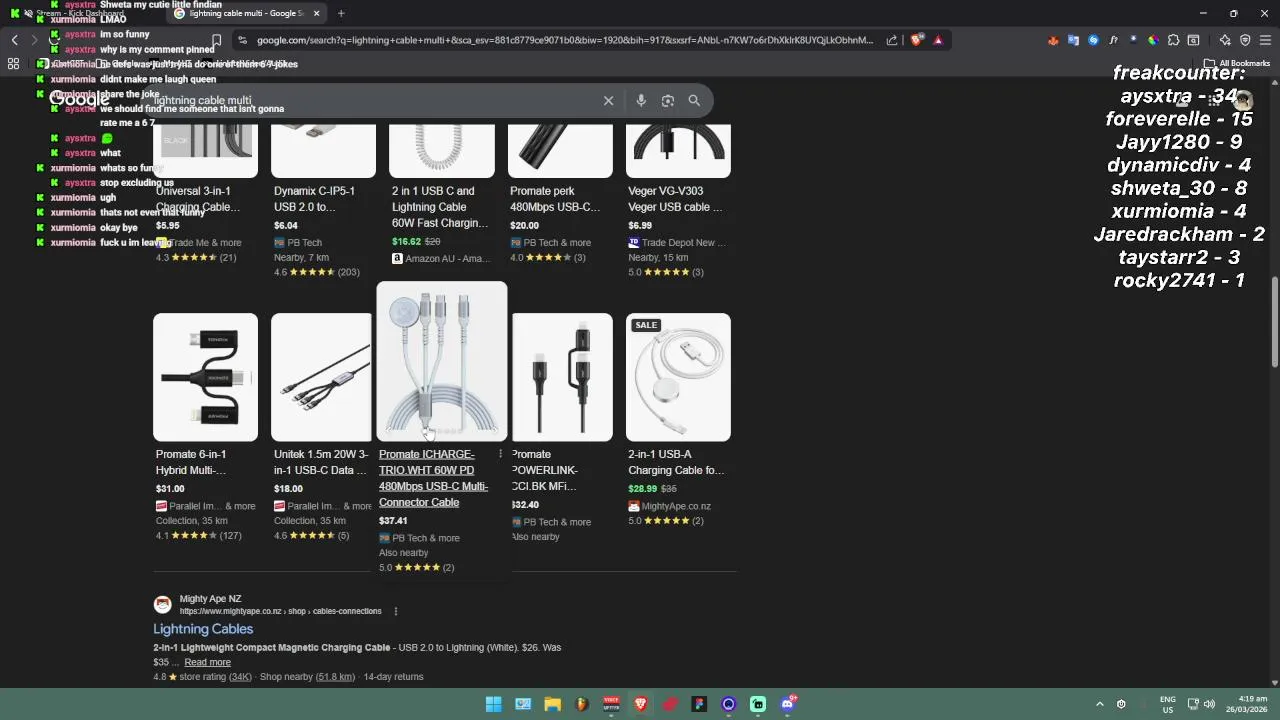Open the Promate 6-in-1 Hybrid Multi product image
This screenshot has width=1280, height=720.
205,377
